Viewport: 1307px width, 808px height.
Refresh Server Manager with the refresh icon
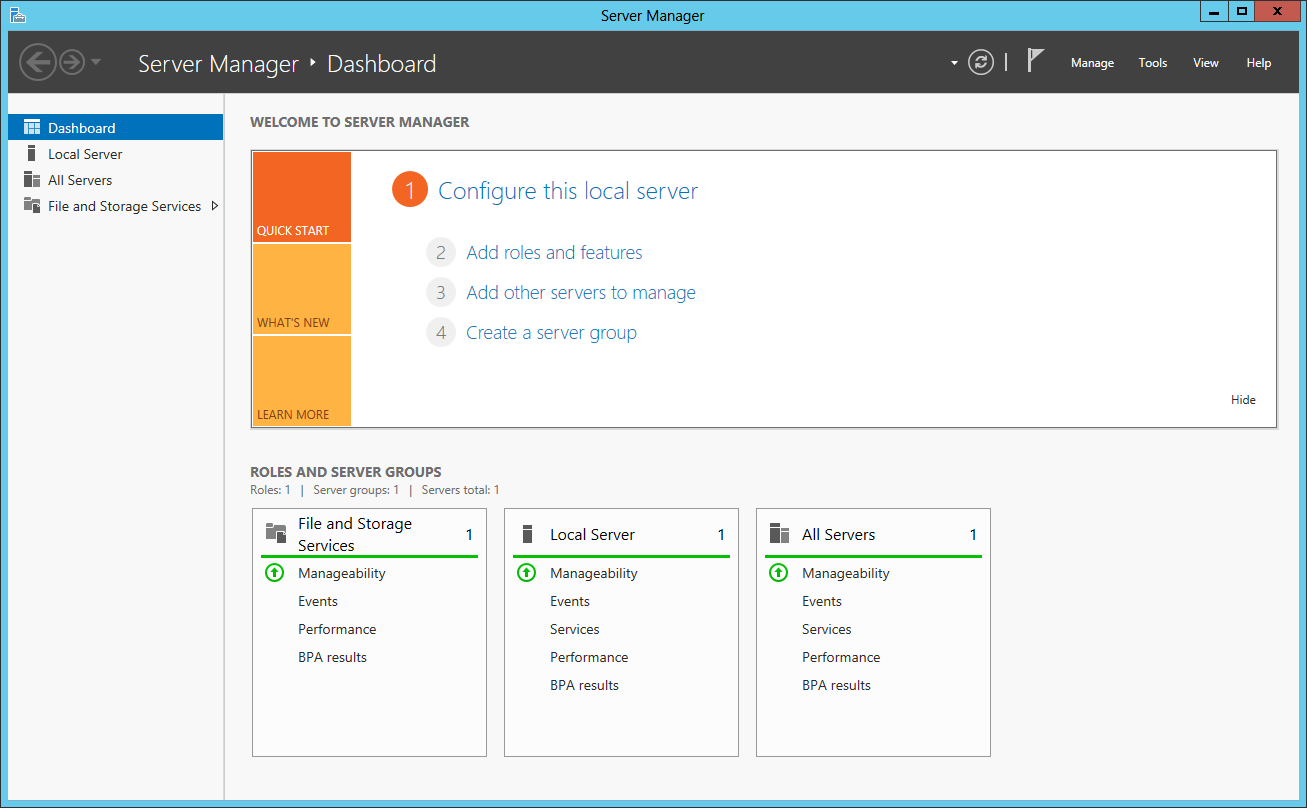(x=980, y=61)
